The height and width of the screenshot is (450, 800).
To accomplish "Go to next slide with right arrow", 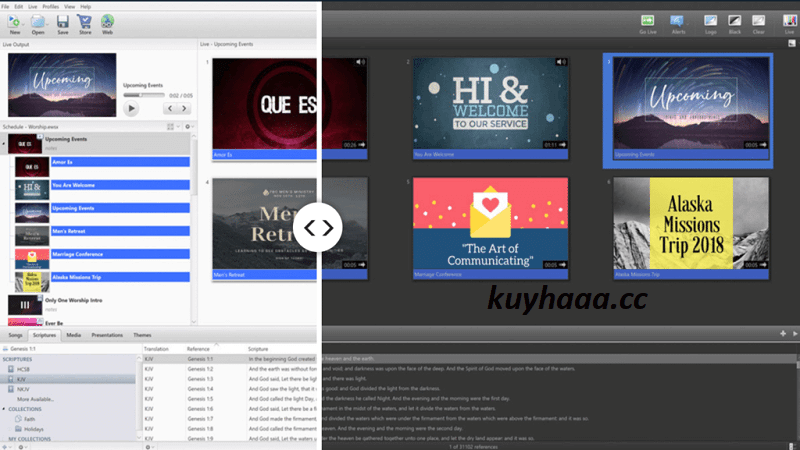I will point(184,108).
